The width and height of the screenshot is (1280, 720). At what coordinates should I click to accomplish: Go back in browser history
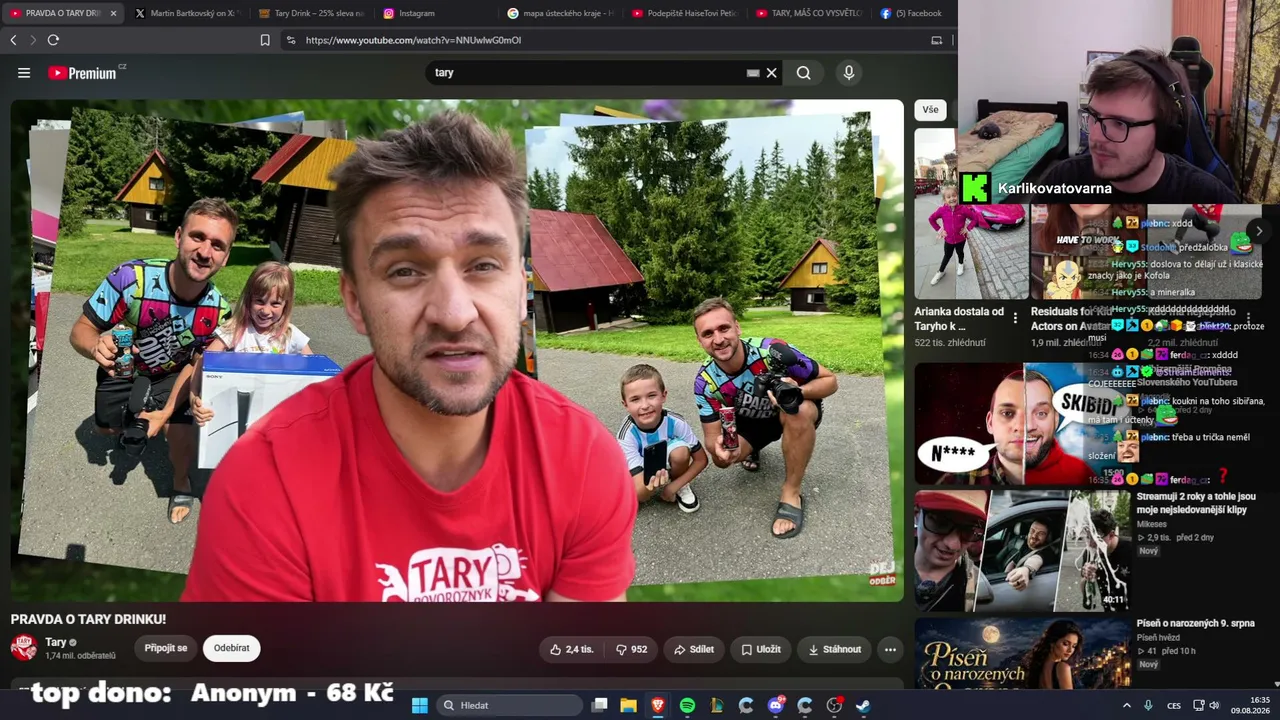coord(13,40)
